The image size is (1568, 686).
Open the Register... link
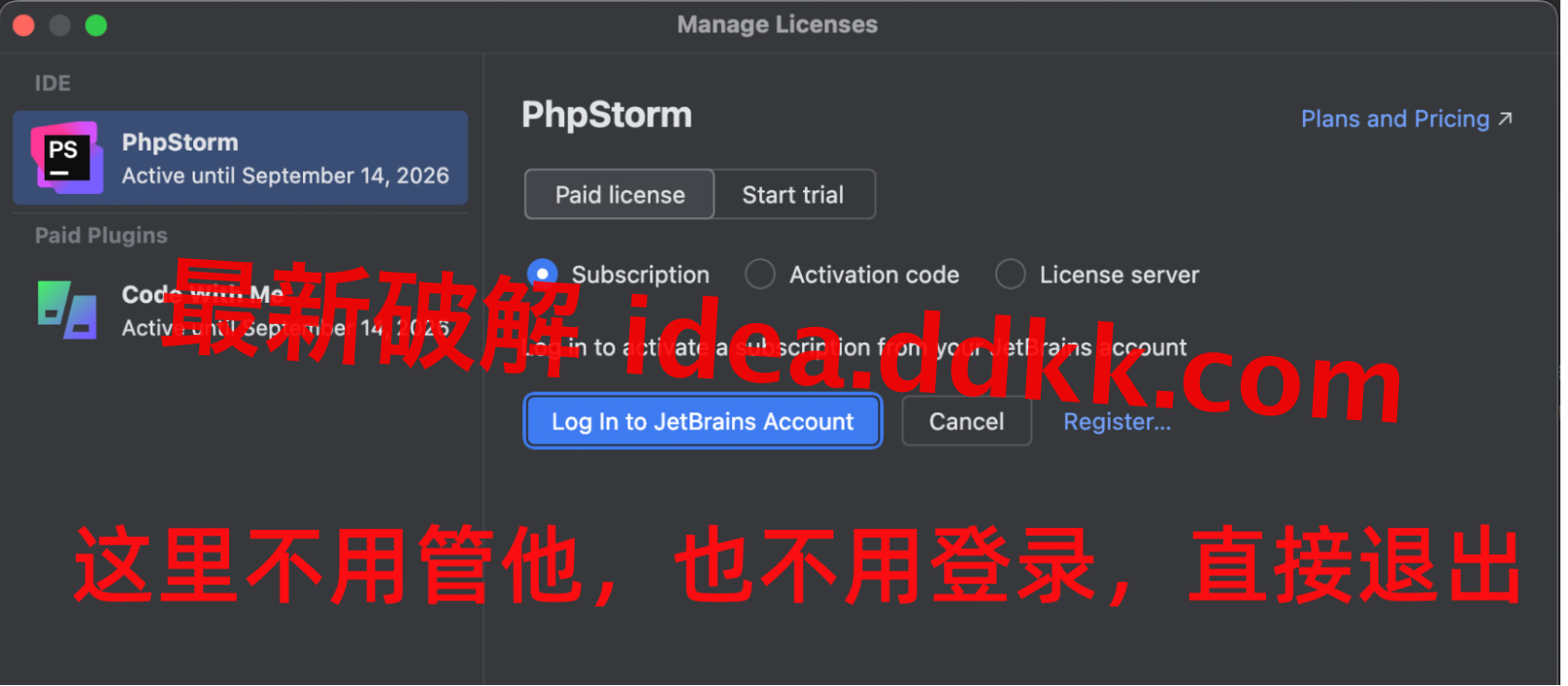(1118, 422)
